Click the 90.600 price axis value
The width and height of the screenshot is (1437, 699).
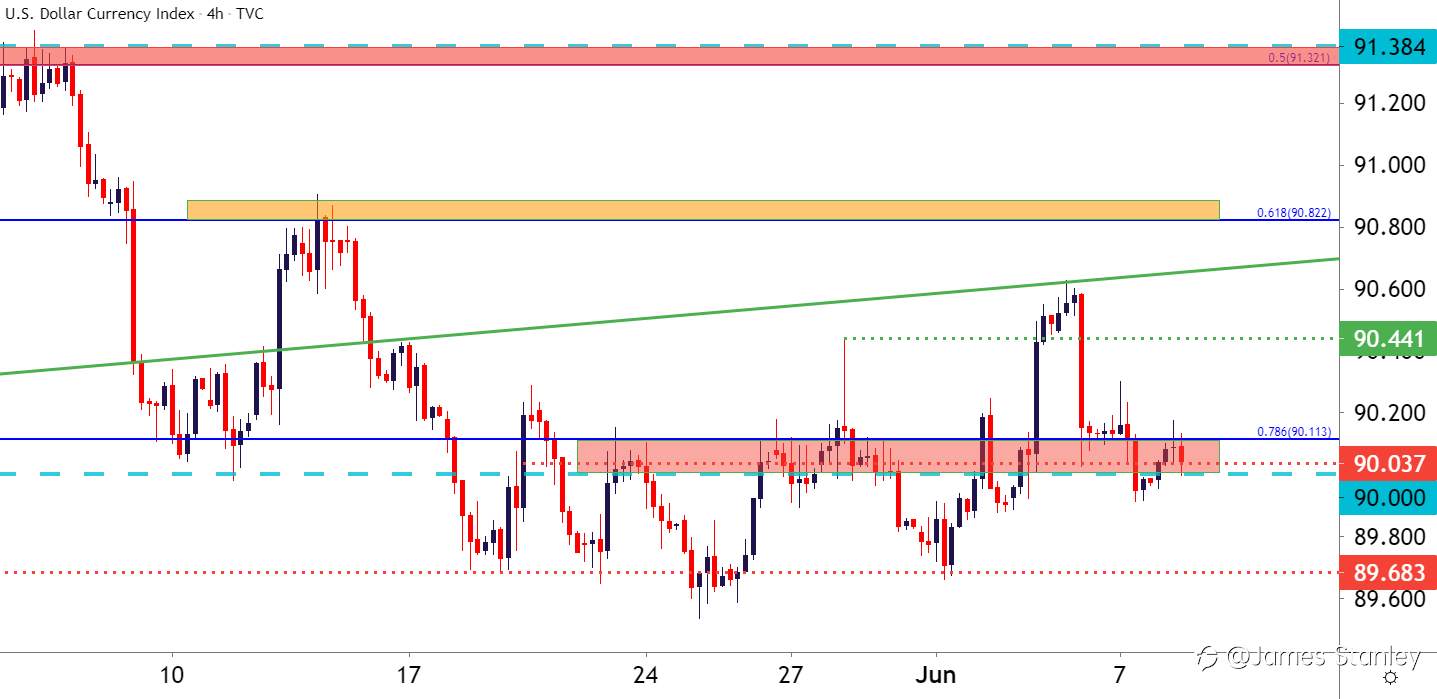click(1388, 289)
